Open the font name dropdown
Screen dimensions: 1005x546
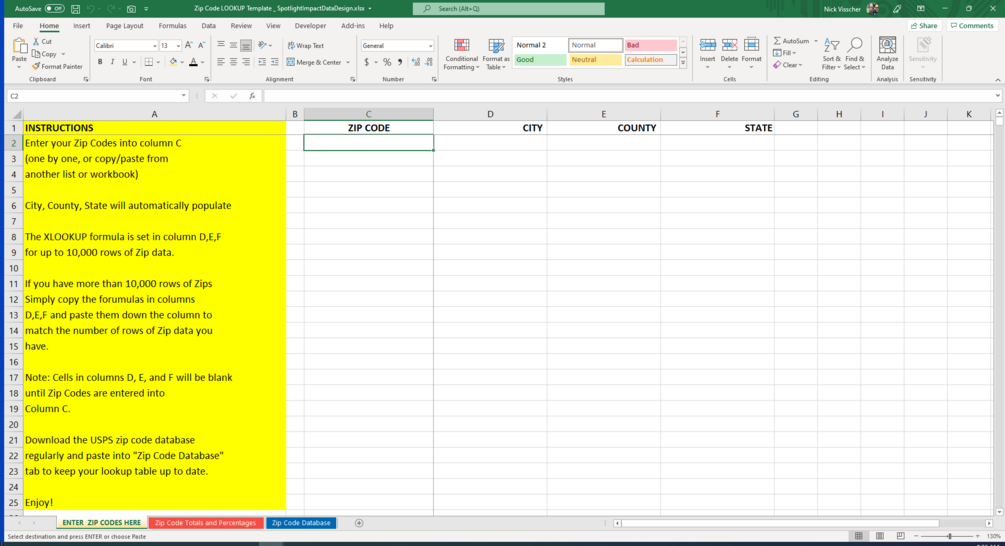tap(154, 46)
